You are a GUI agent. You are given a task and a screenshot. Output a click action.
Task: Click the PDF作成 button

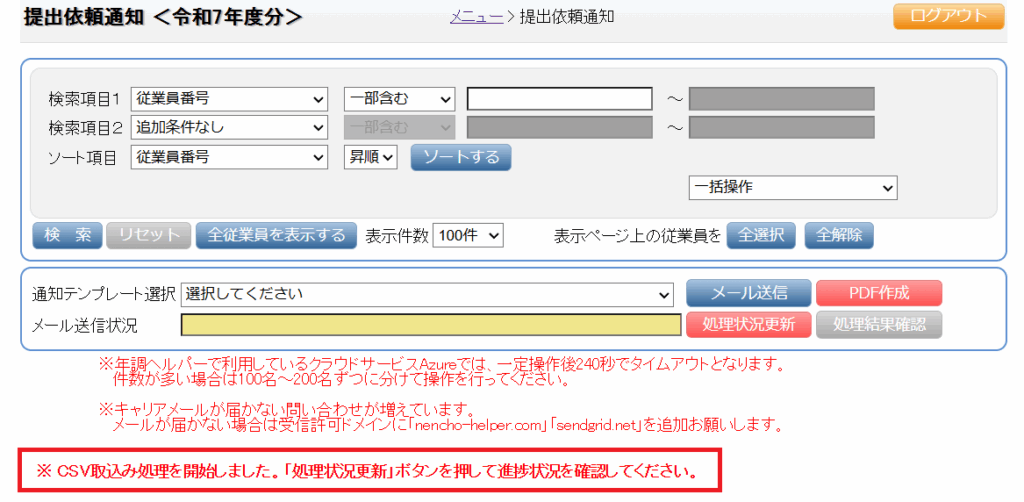point(879,293)
